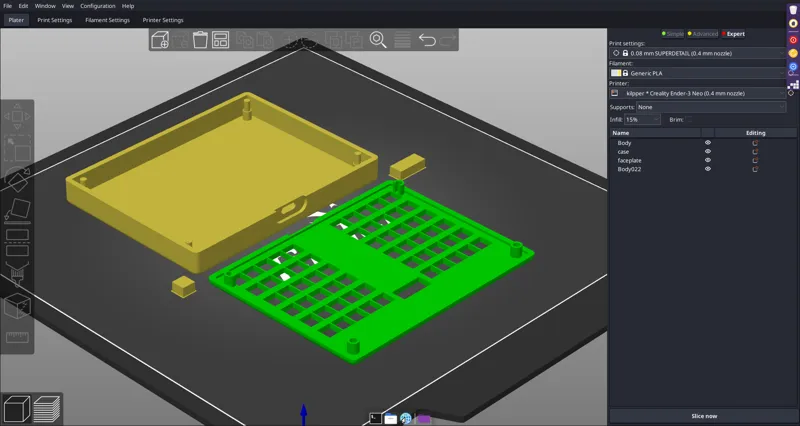Select faceplate in the object list

[629, 161]
